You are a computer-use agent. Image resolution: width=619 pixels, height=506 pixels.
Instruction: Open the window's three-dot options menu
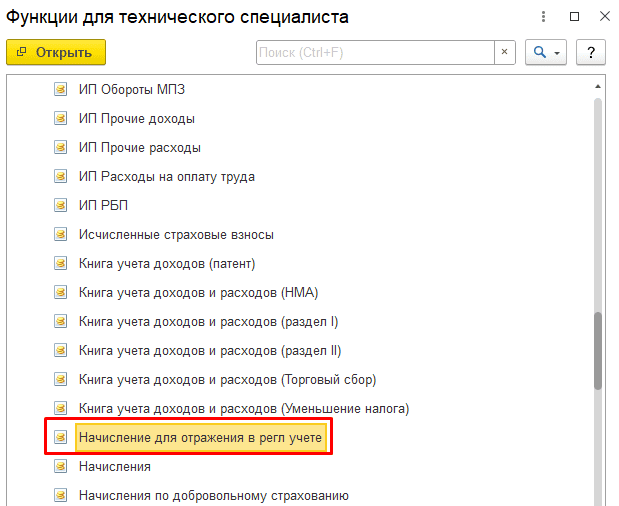point(544,17)
